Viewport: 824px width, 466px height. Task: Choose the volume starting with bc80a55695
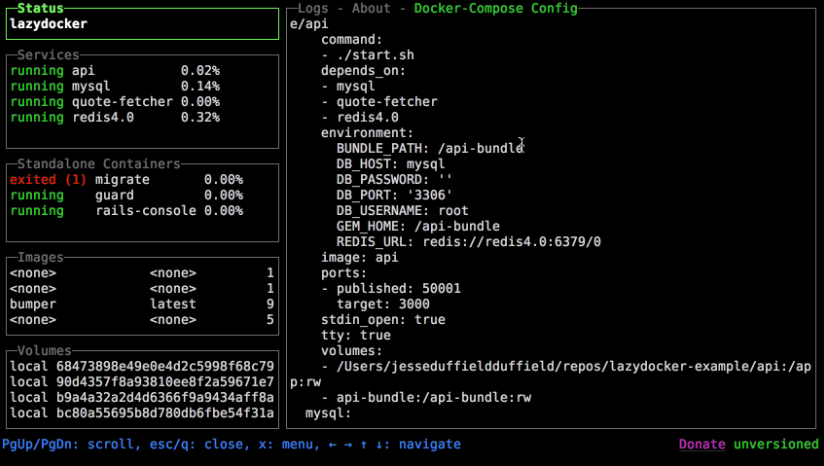[141, 413]
